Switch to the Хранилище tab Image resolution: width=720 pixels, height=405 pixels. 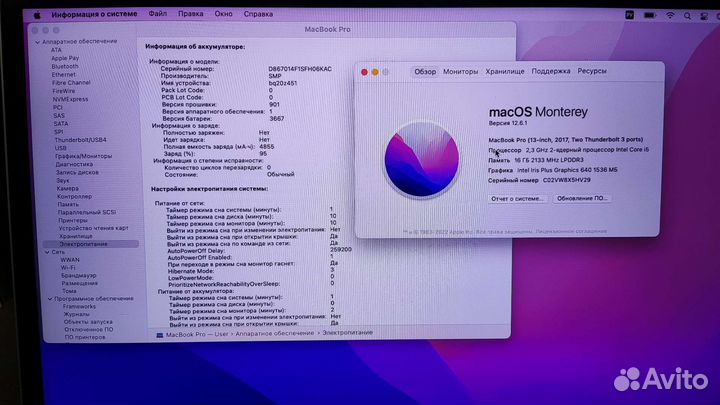[505, 71]
